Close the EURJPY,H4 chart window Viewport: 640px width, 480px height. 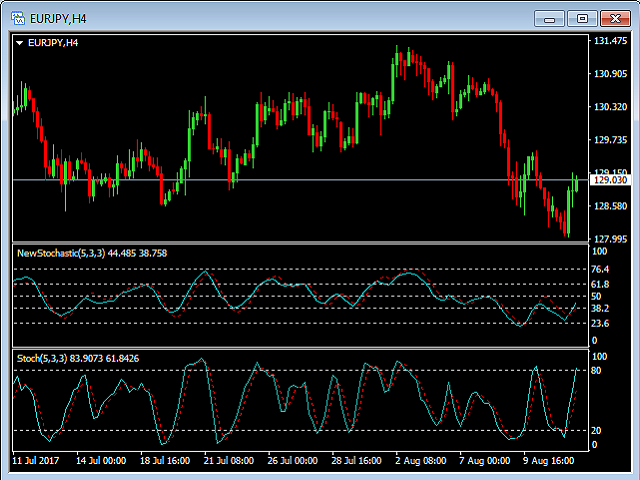[614, 18]
